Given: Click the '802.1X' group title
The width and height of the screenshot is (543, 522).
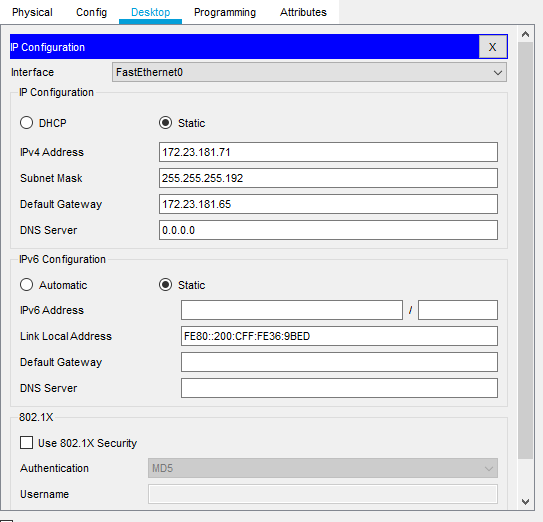Looking at the screenshot, I should pyautogui.click(x=36, y=417).
